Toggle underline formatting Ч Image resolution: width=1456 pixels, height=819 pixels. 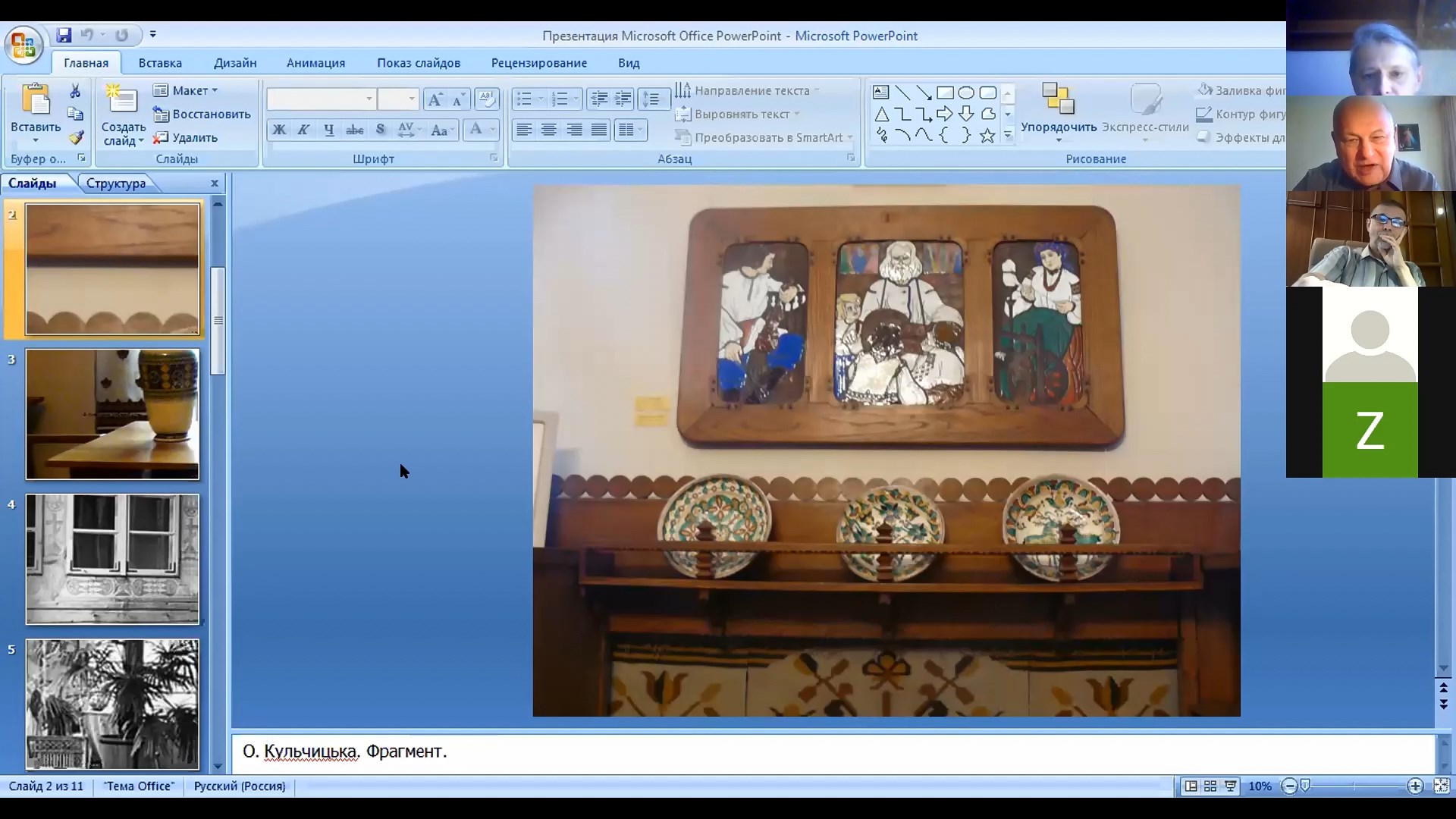tap(329, 130)
